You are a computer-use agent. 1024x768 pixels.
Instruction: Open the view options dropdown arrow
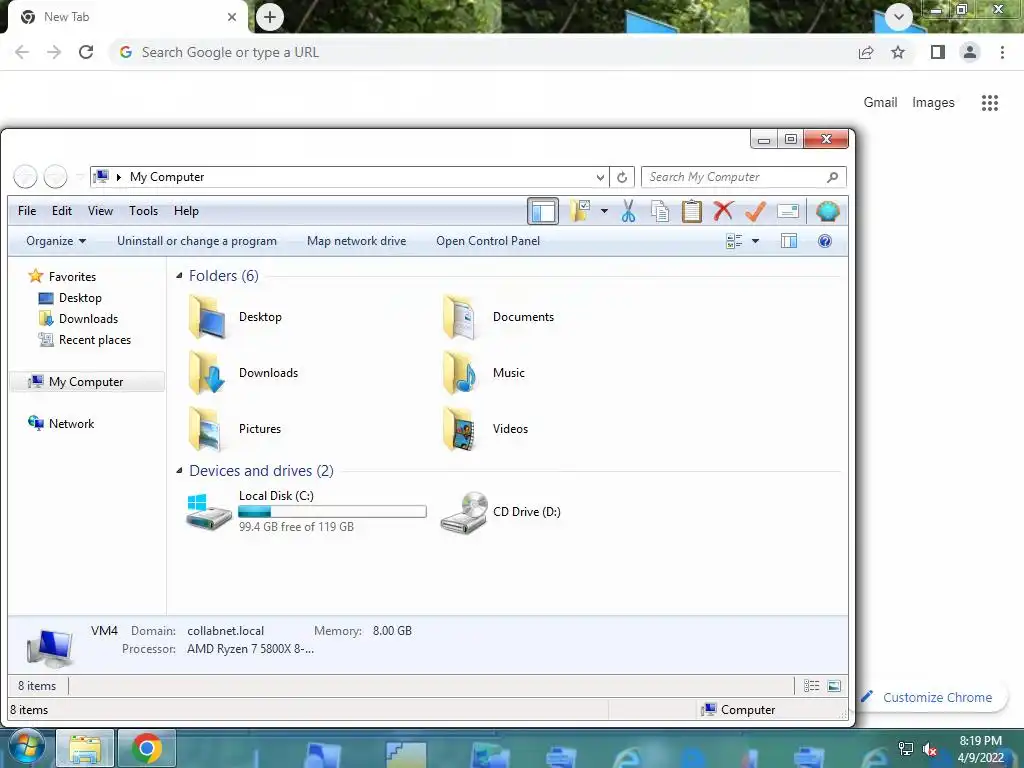(x=756, y=241)
